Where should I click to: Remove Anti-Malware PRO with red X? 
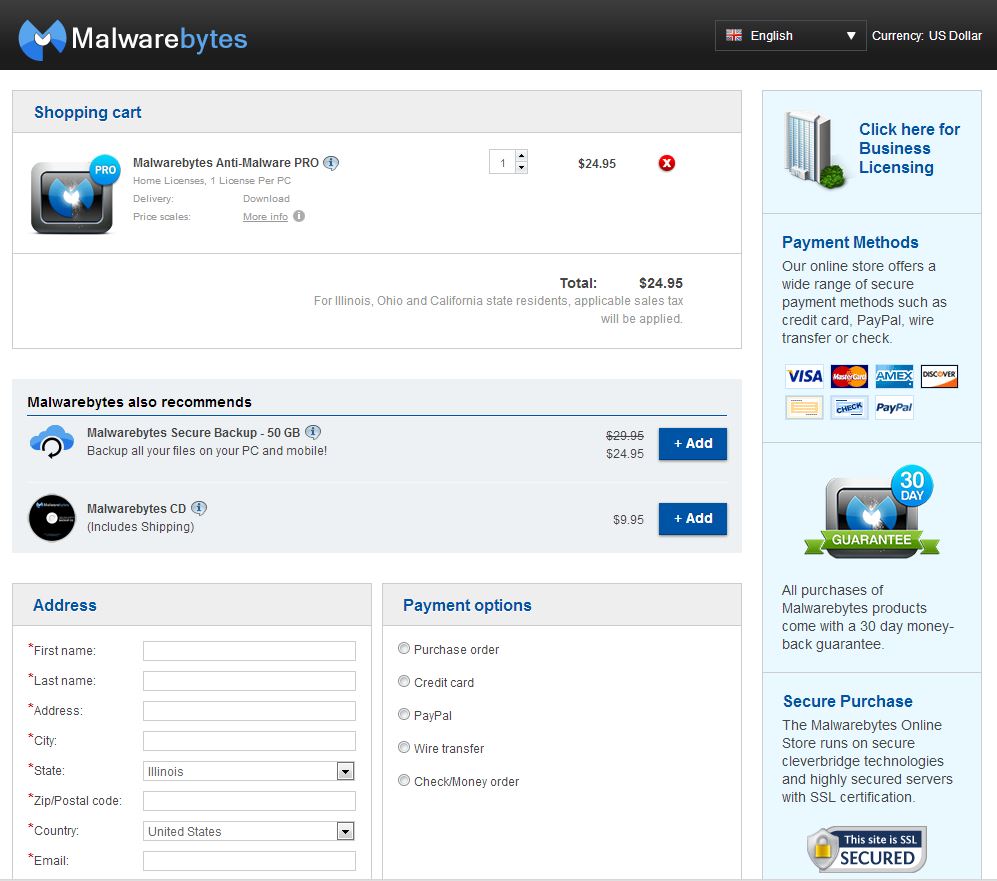[x=666, y=163]
